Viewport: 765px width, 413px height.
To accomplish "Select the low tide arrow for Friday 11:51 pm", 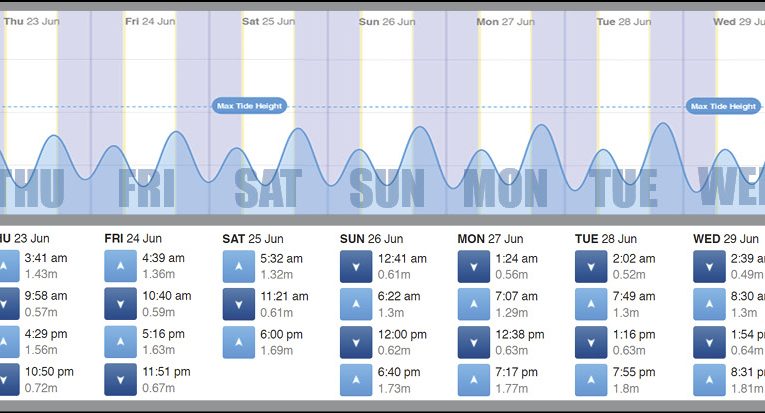I will tap(120, 379).
